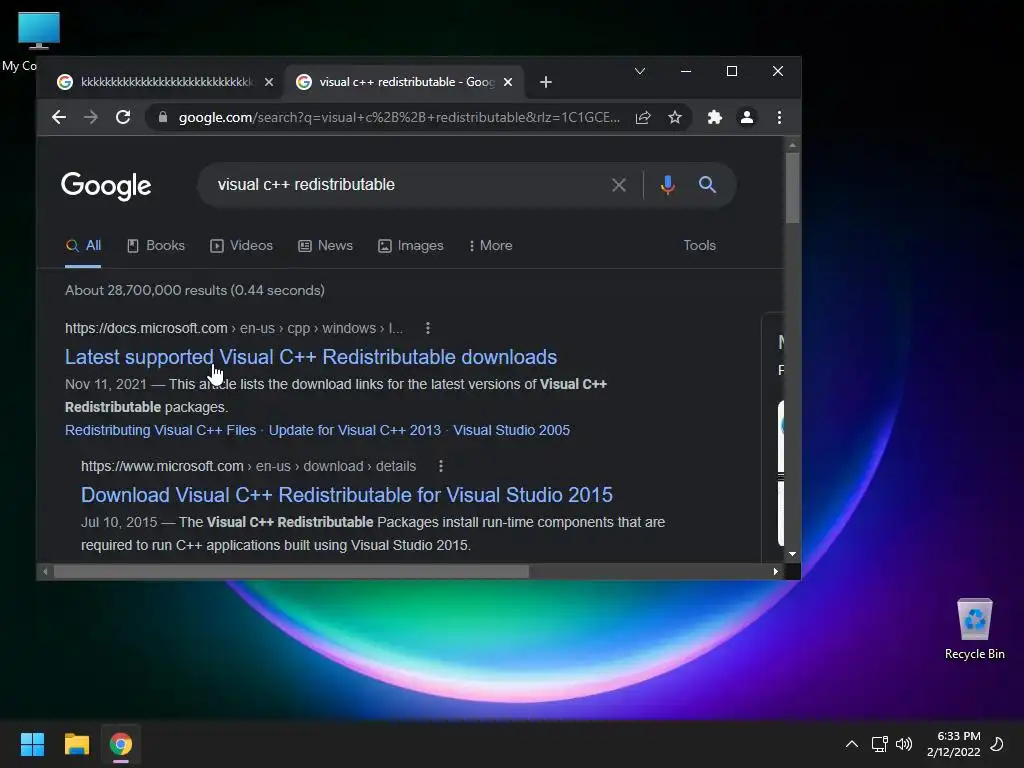Open the 'Visual Studio 2005' sitelink
Image resolution: width=1024 pixels, height=768 pixels.
click(511, 430)
